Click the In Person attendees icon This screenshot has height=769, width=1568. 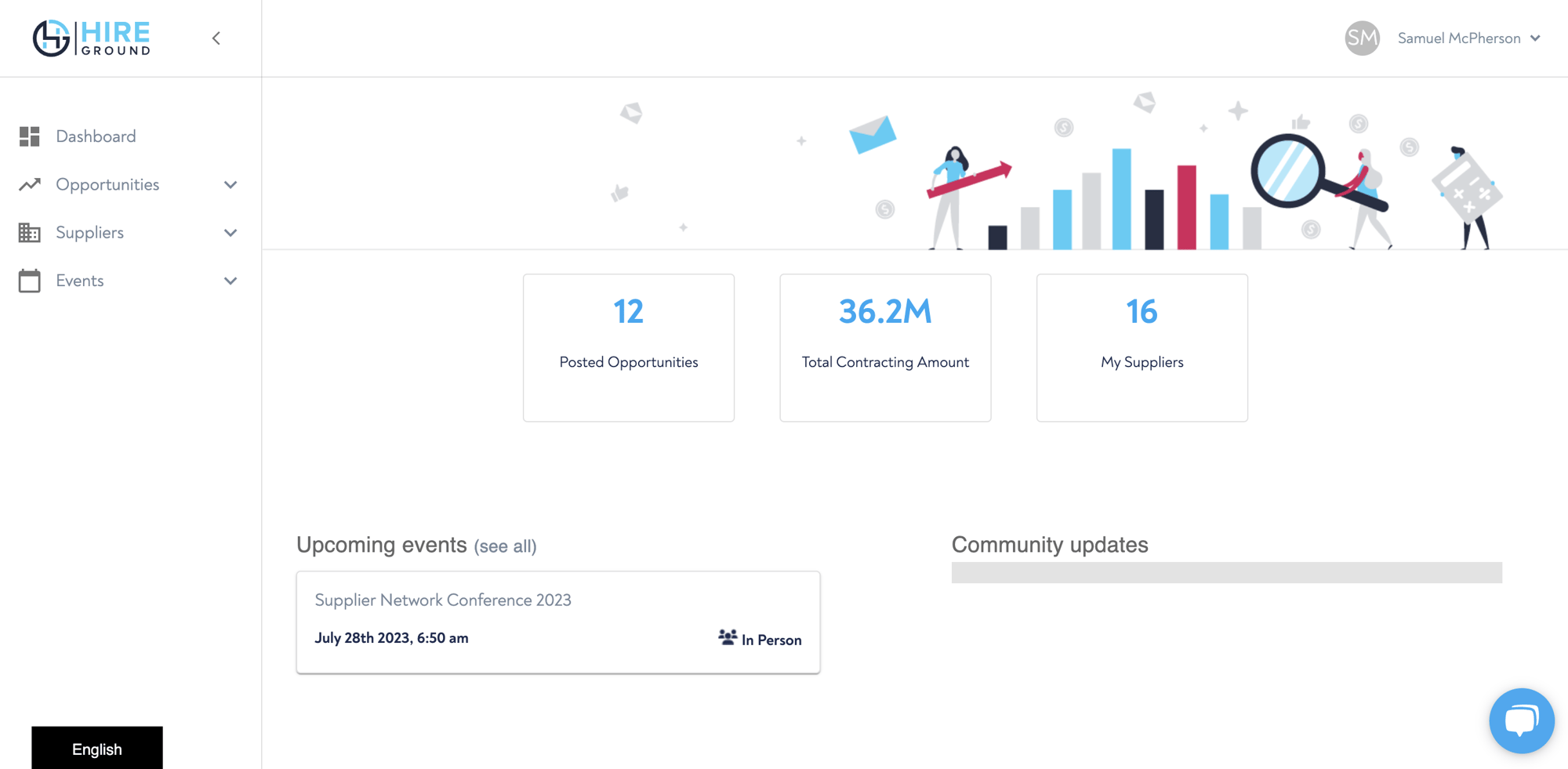tap(727, 638)
